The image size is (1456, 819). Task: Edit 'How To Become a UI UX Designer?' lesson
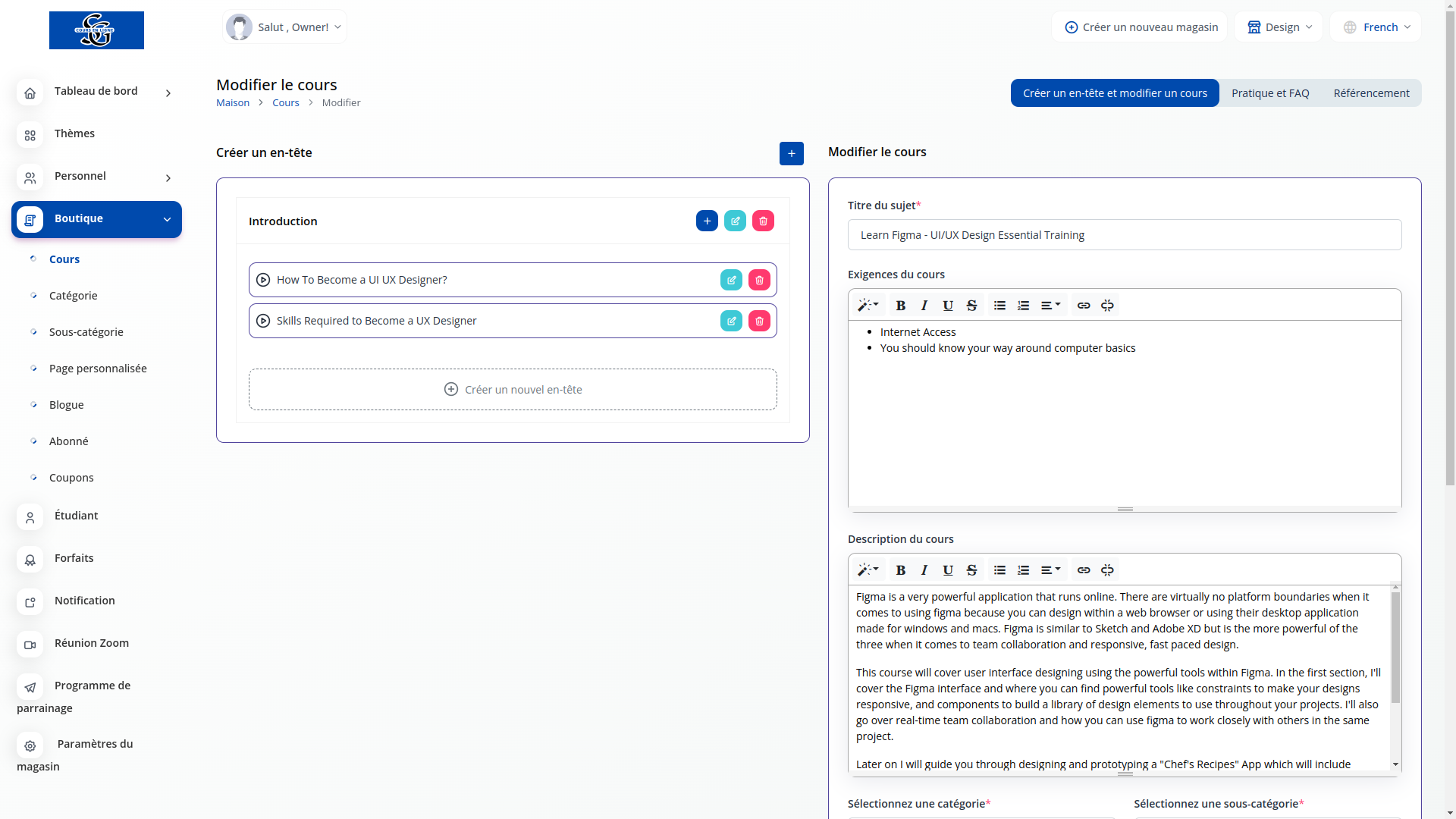coord(731,280)
